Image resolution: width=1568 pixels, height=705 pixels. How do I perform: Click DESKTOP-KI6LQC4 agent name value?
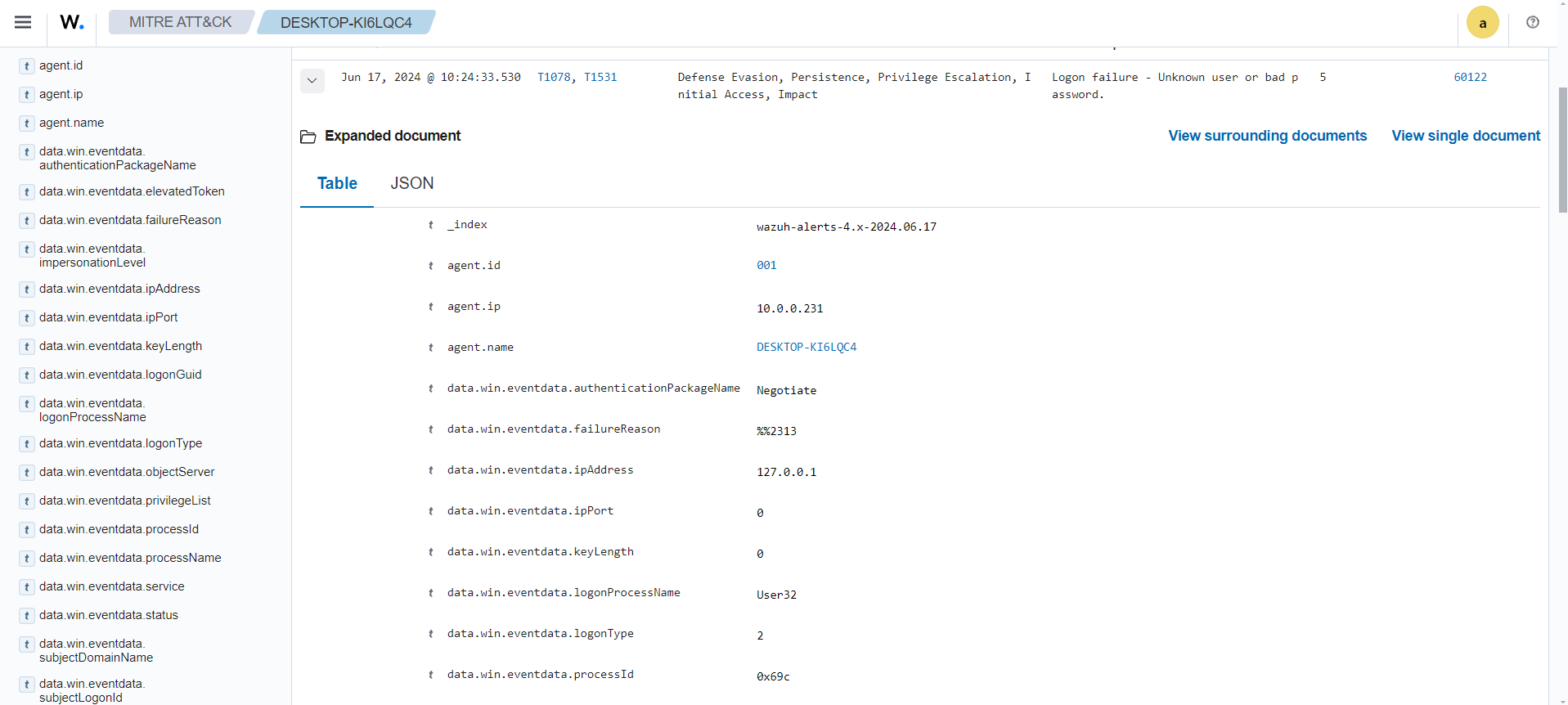[x=806, y=347]
